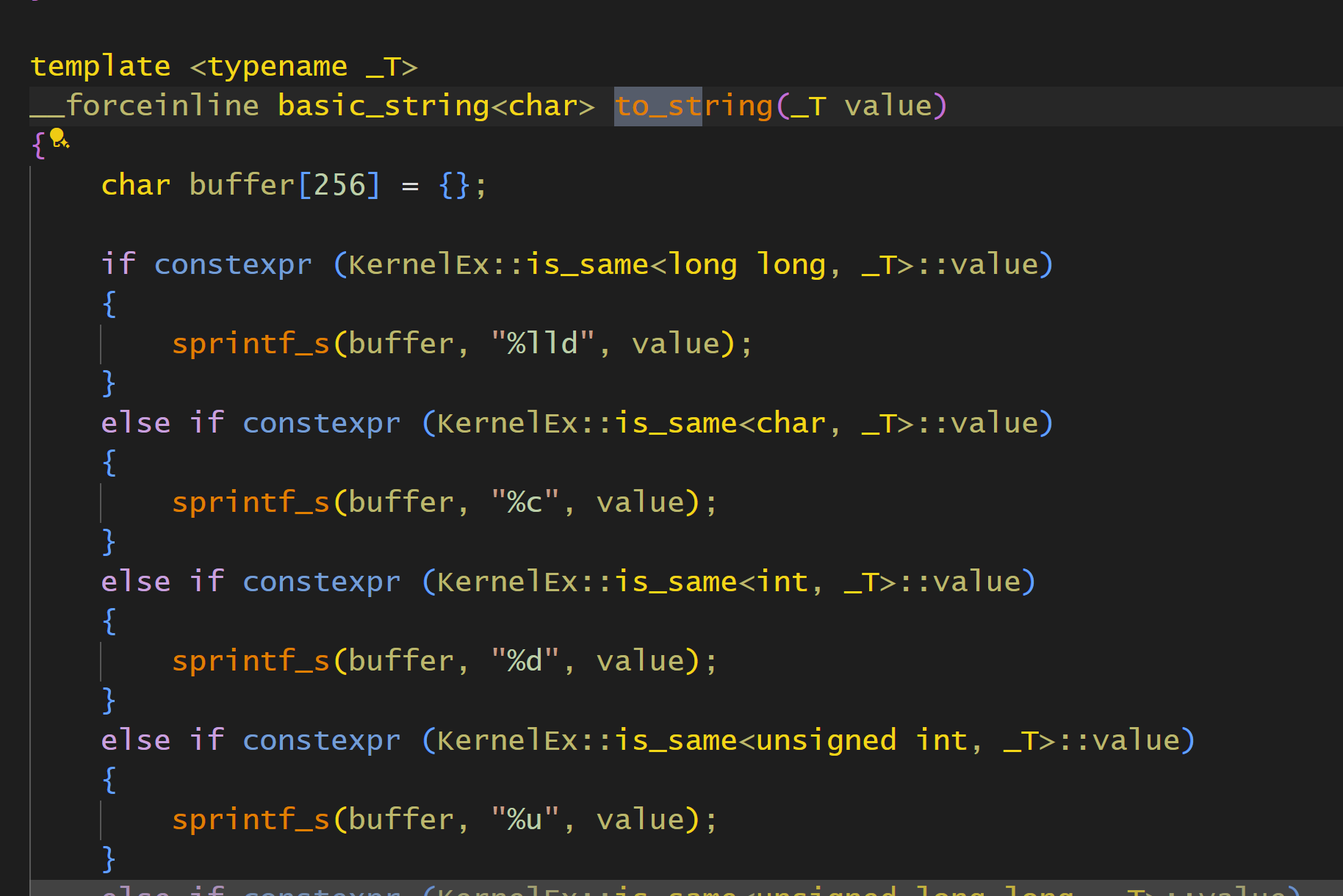The image size is (1343, 896).
Task: Click the "%lld" format string
Action: click(x=542, y=344)
